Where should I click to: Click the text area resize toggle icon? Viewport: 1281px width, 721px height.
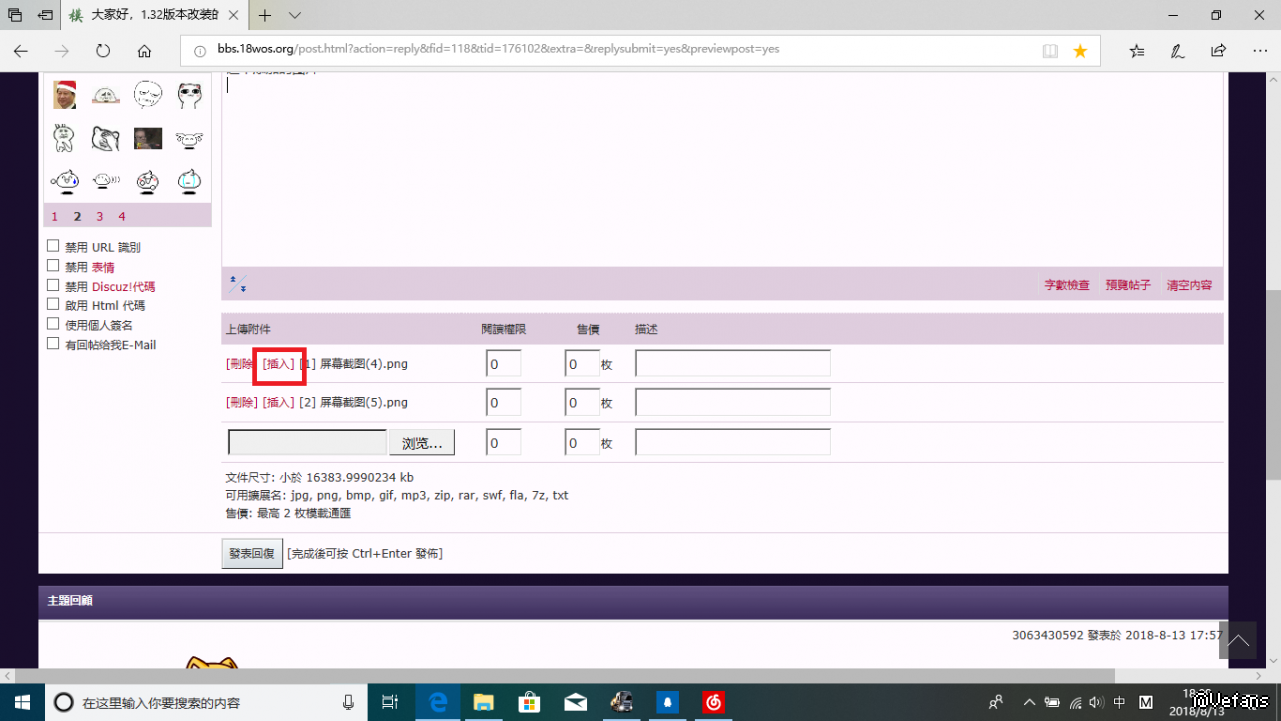[238, 284]
